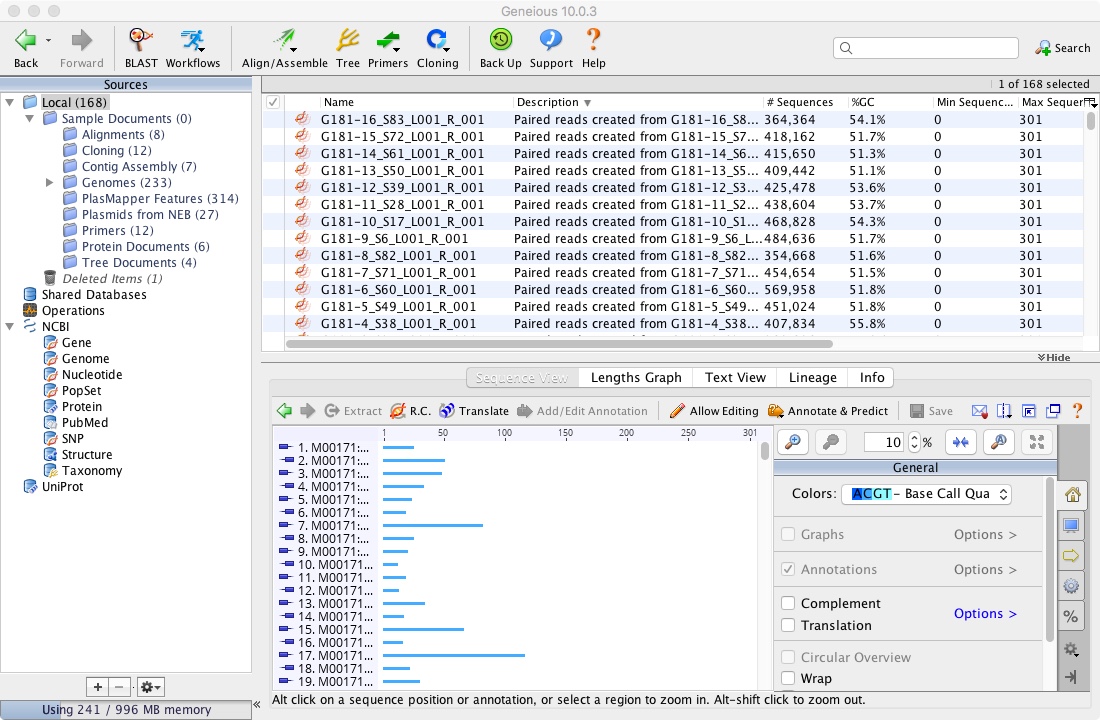
Task: Toggle the Wrap checkbox
Action: click(x=788, y=679)
